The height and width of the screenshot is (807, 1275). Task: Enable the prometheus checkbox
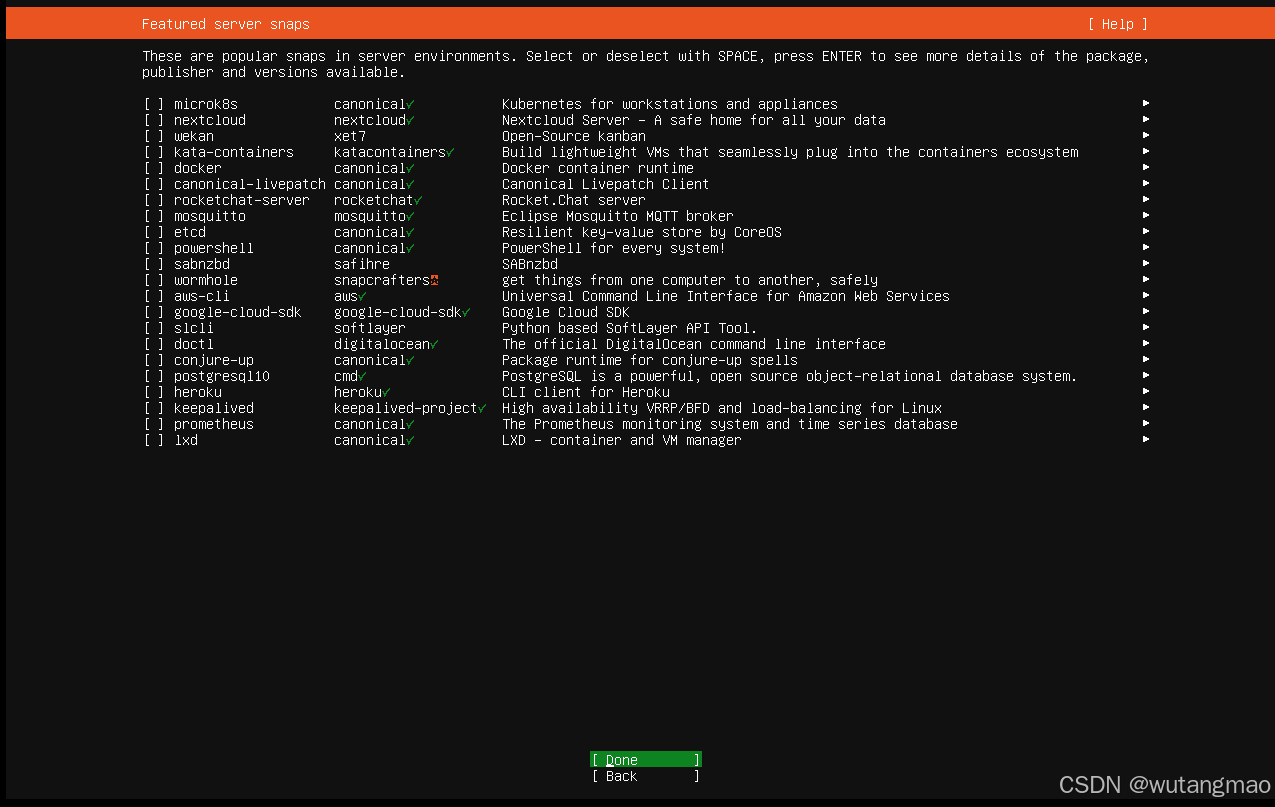153,424
